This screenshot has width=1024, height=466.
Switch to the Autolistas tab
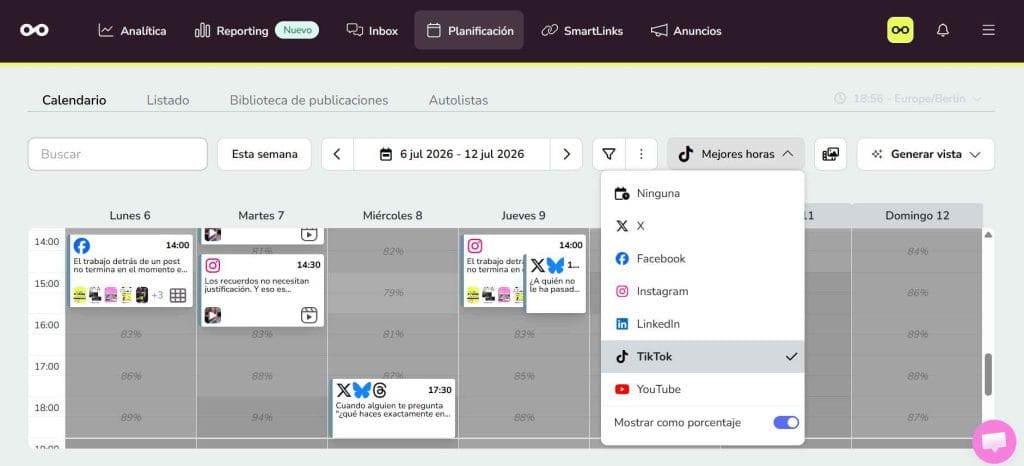[x=458, y=100]
